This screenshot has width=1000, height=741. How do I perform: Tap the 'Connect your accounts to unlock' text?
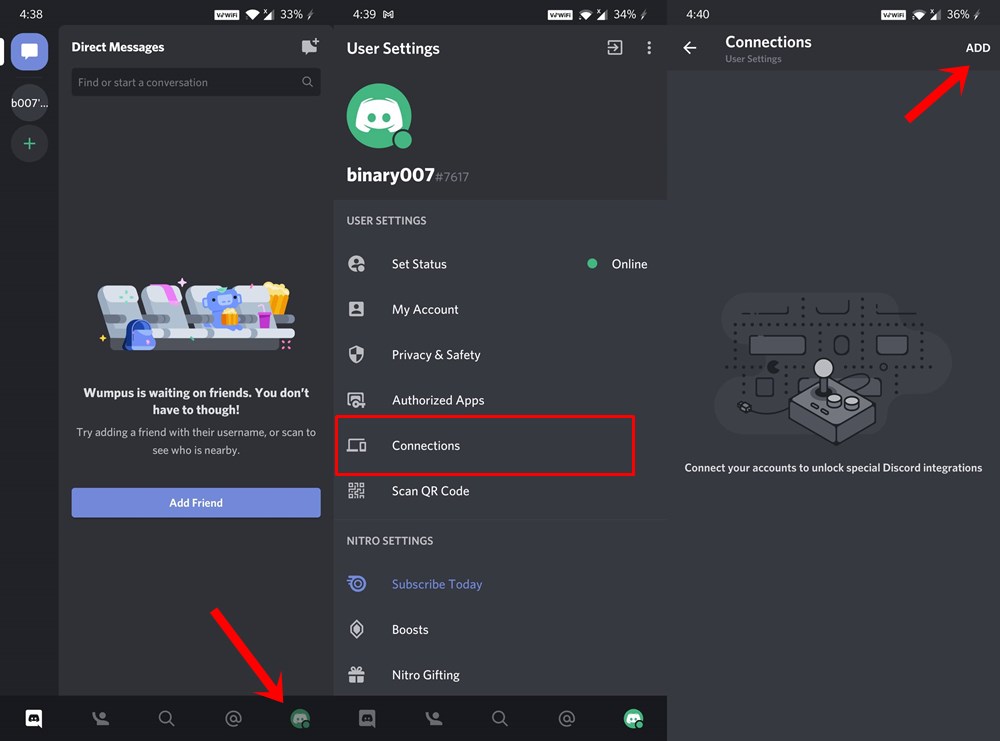[833, 467]
